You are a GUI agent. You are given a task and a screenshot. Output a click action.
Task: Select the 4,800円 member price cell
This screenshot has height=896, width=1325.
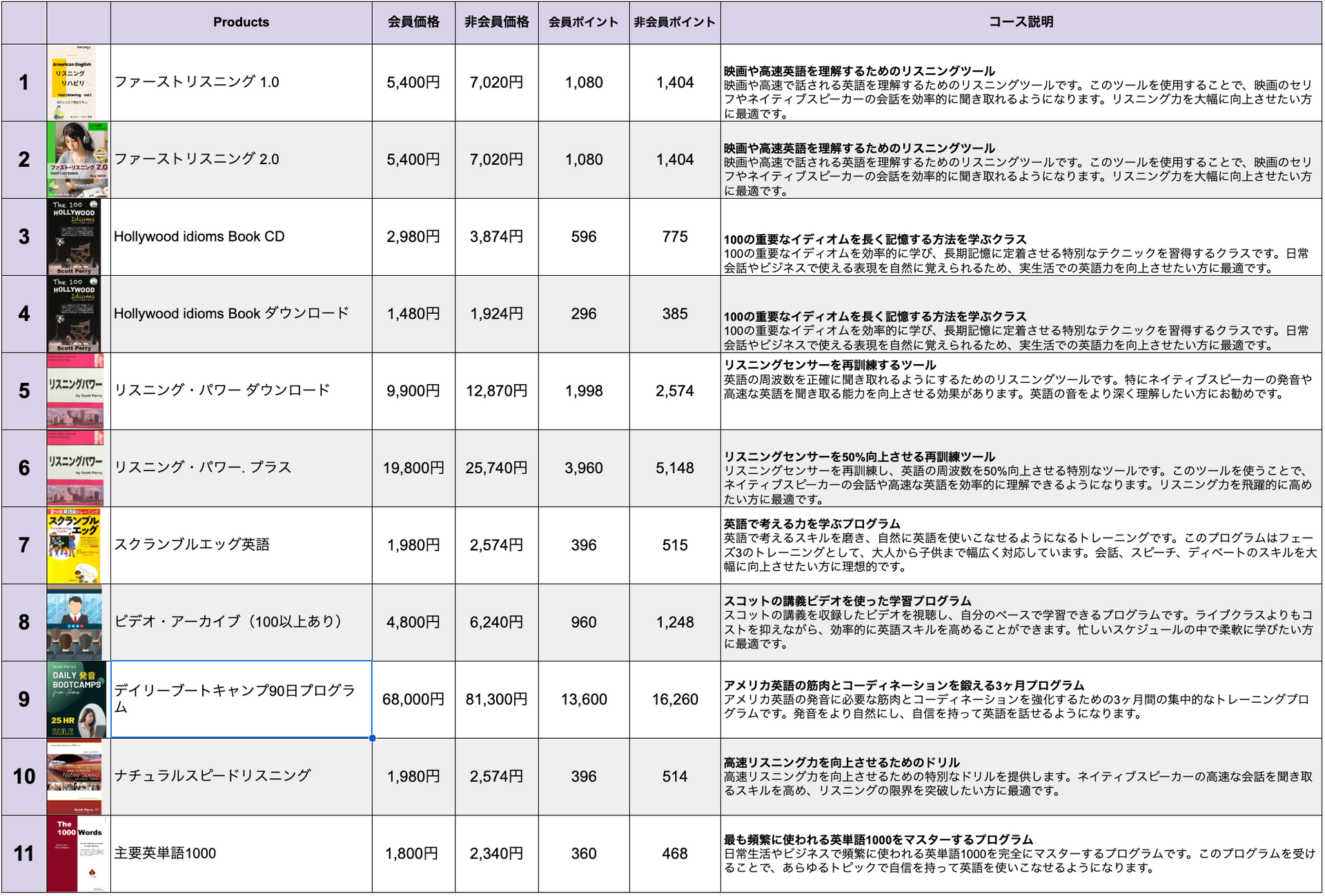[414, 623]
